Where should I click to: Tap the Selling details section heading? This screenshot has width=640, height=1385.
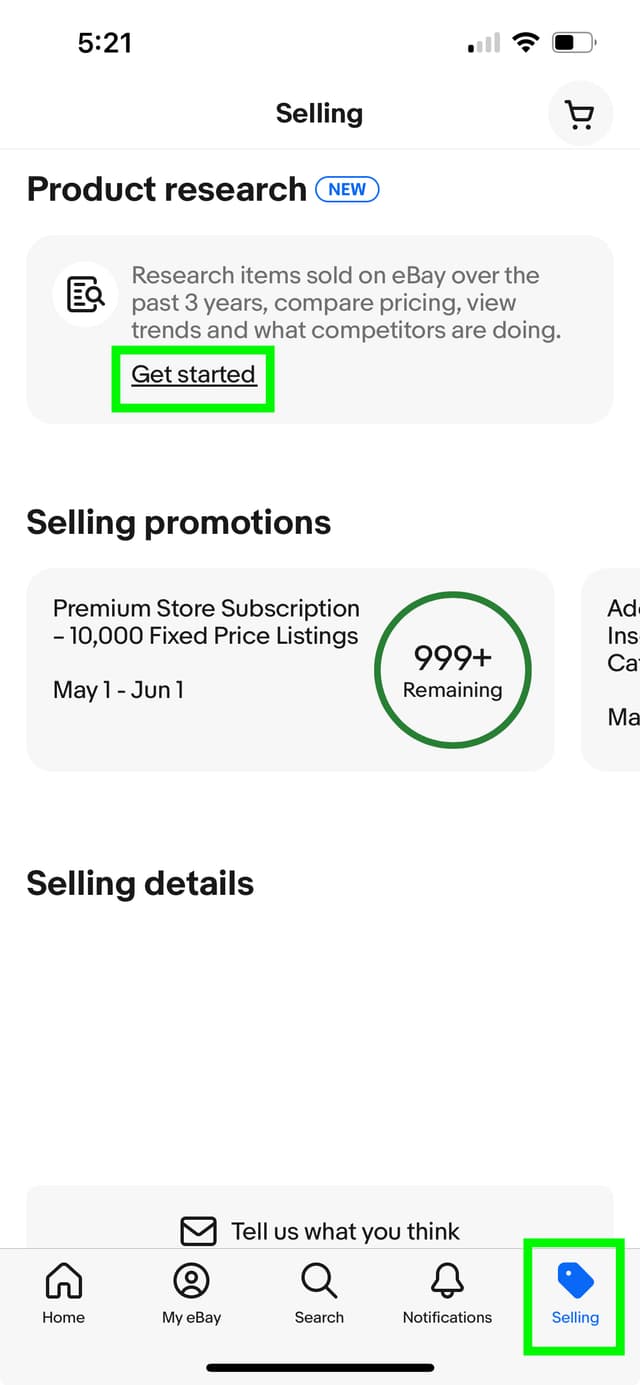(x=140, y=883)
